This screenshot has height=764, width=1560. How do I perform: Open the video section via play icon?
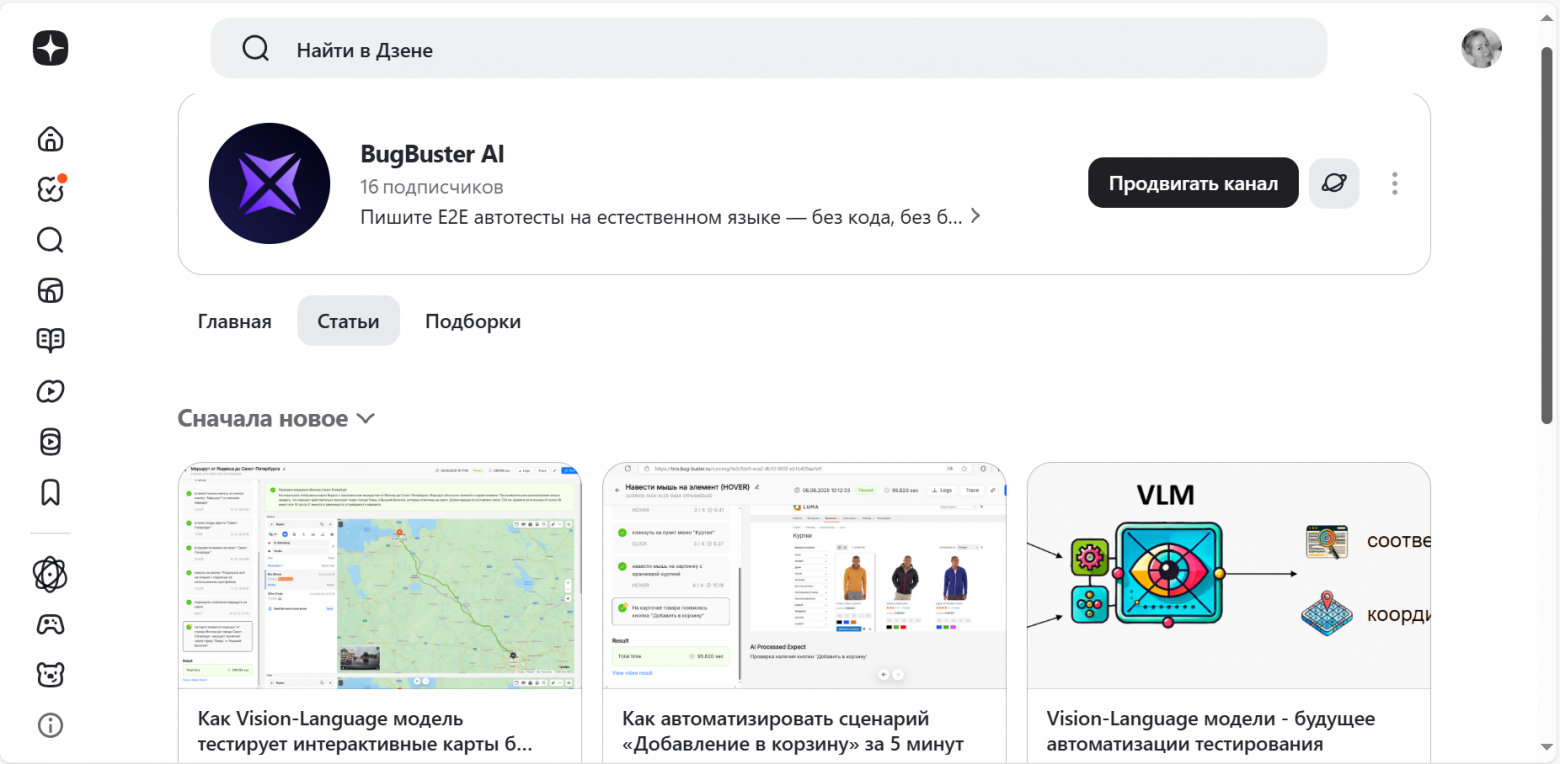click(x=49, y=391)
